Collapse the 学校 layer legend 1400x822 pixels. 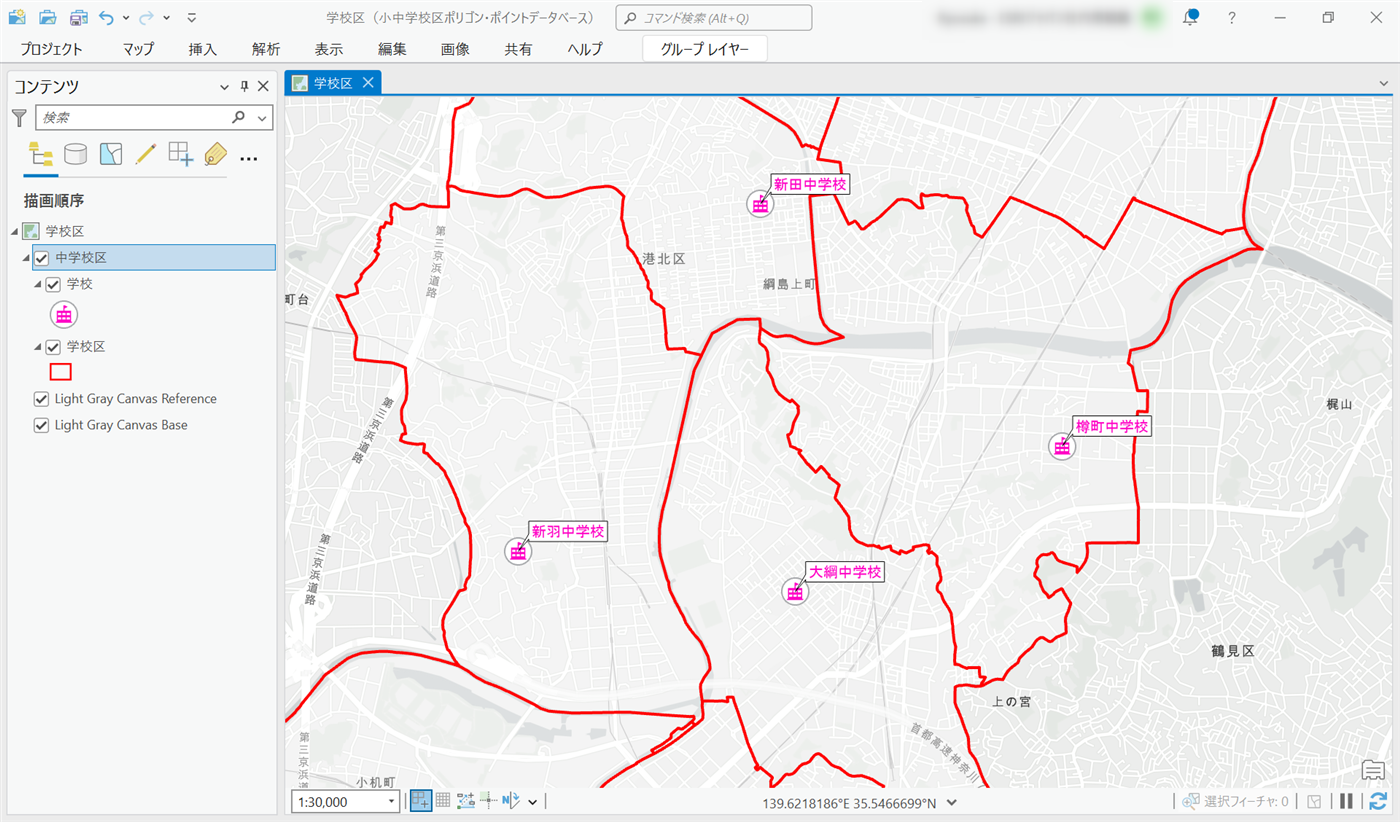pyautogui.click(x=37, y=285)
